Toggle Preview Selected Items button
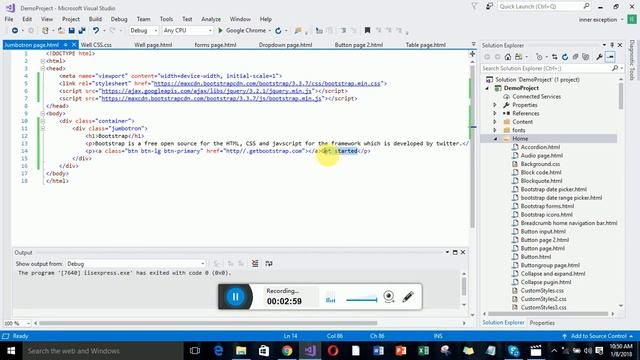640x360 pixels. [610, 57]
